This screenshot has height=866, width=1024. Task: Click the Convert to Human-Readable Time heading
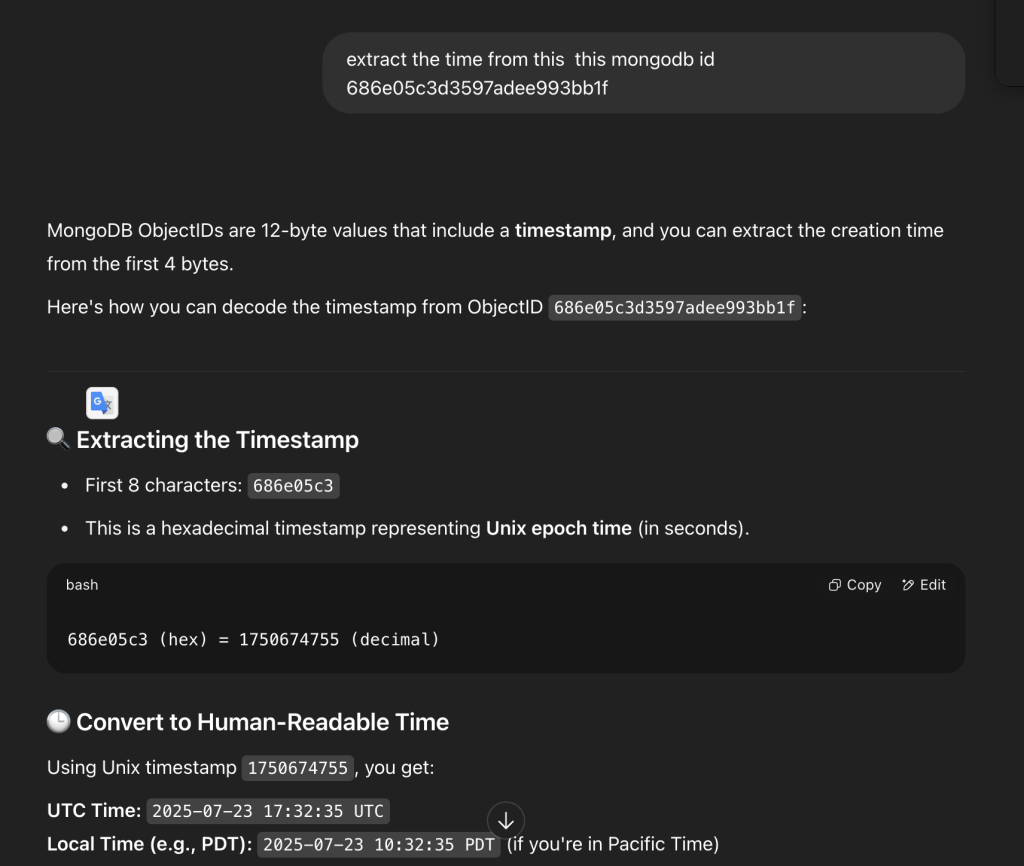262,722
